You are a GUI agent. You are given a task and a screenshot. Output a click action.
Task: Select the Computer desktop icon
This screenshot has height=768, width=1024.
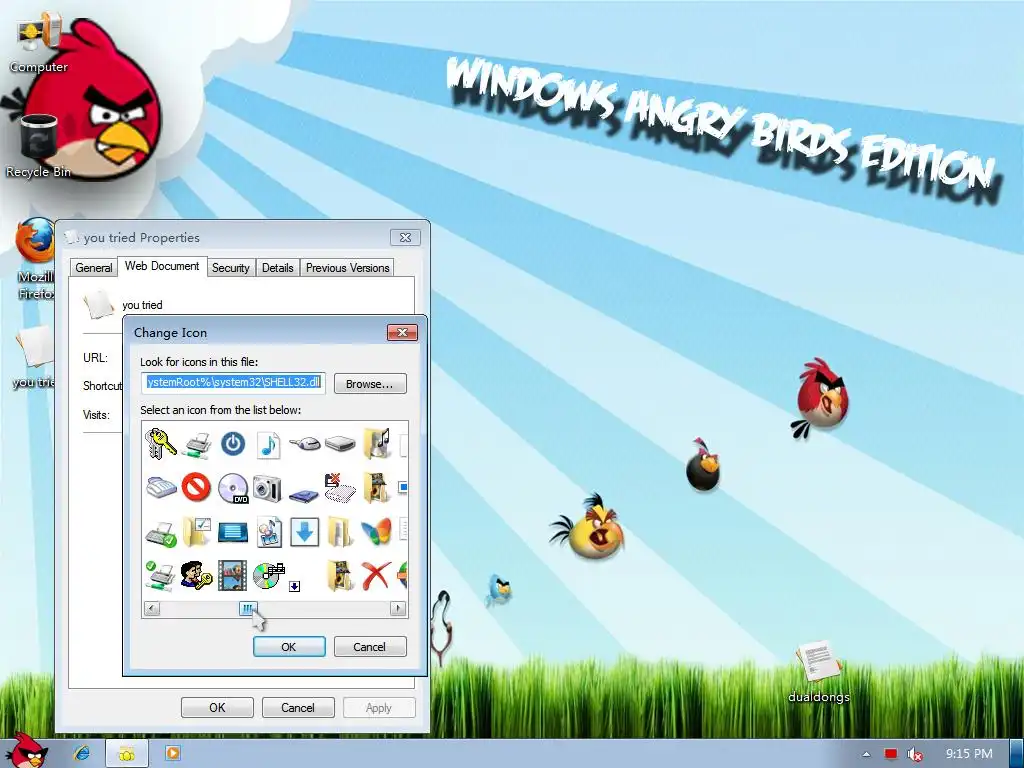point(39,44)
